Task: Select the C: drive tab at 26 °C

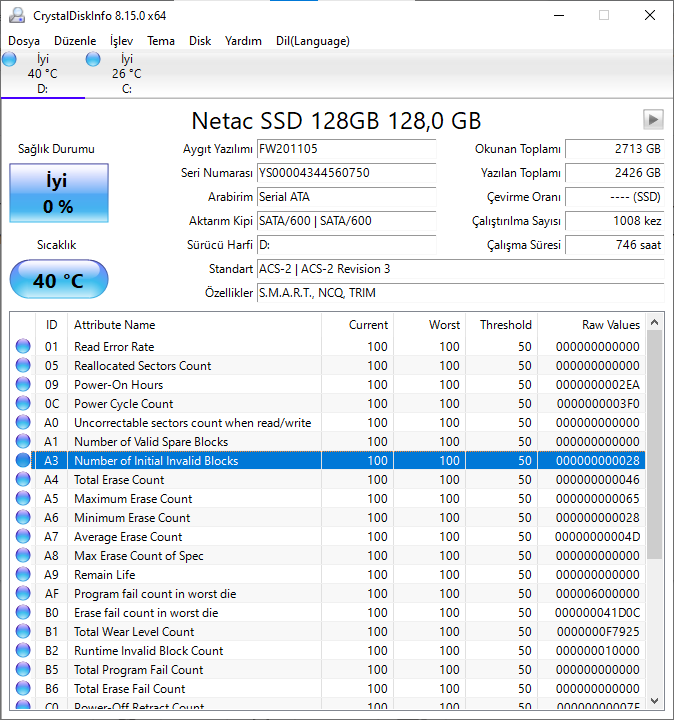Action: 127,73
